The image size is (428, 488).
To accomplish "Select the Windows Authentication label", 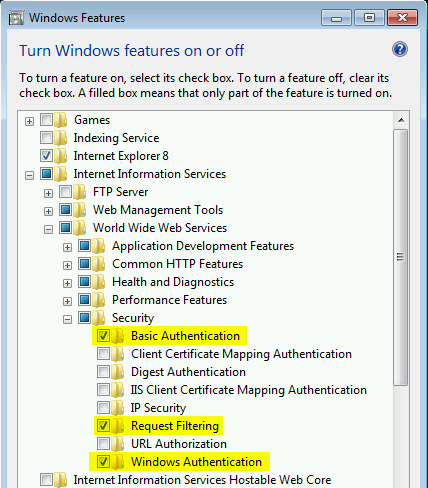I will [196, 462].
